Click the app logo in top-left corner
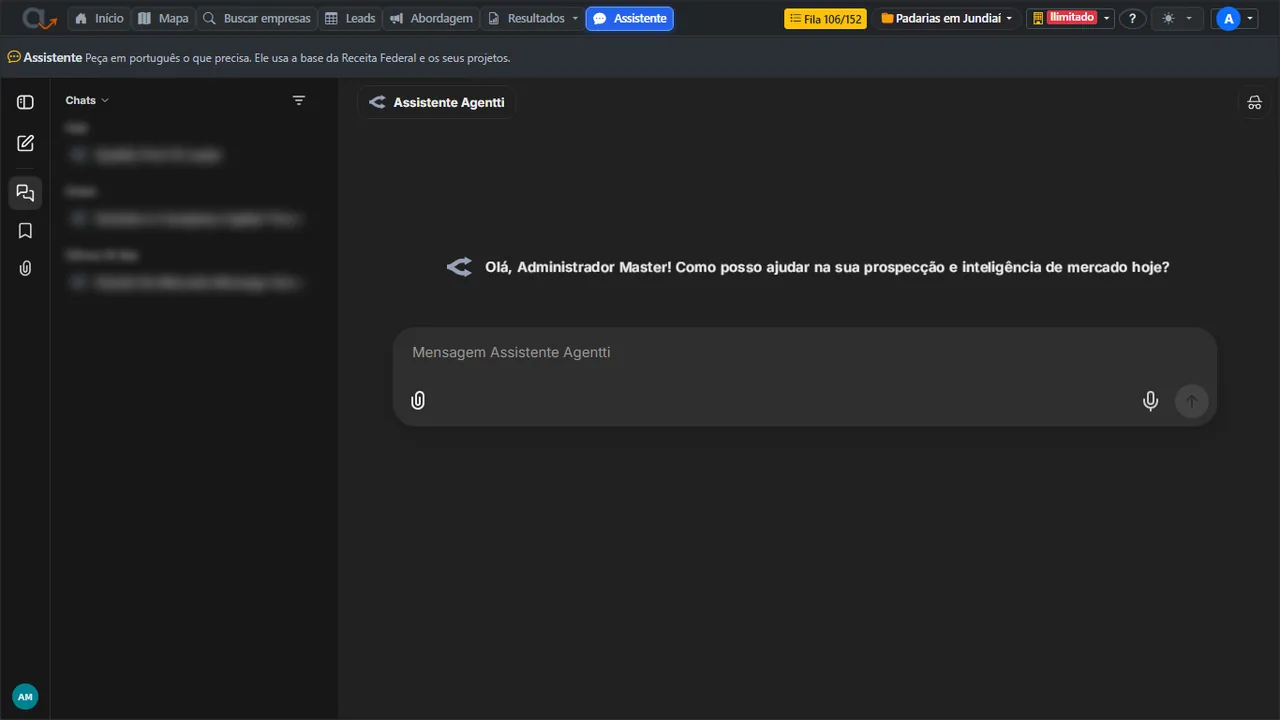 40,18
